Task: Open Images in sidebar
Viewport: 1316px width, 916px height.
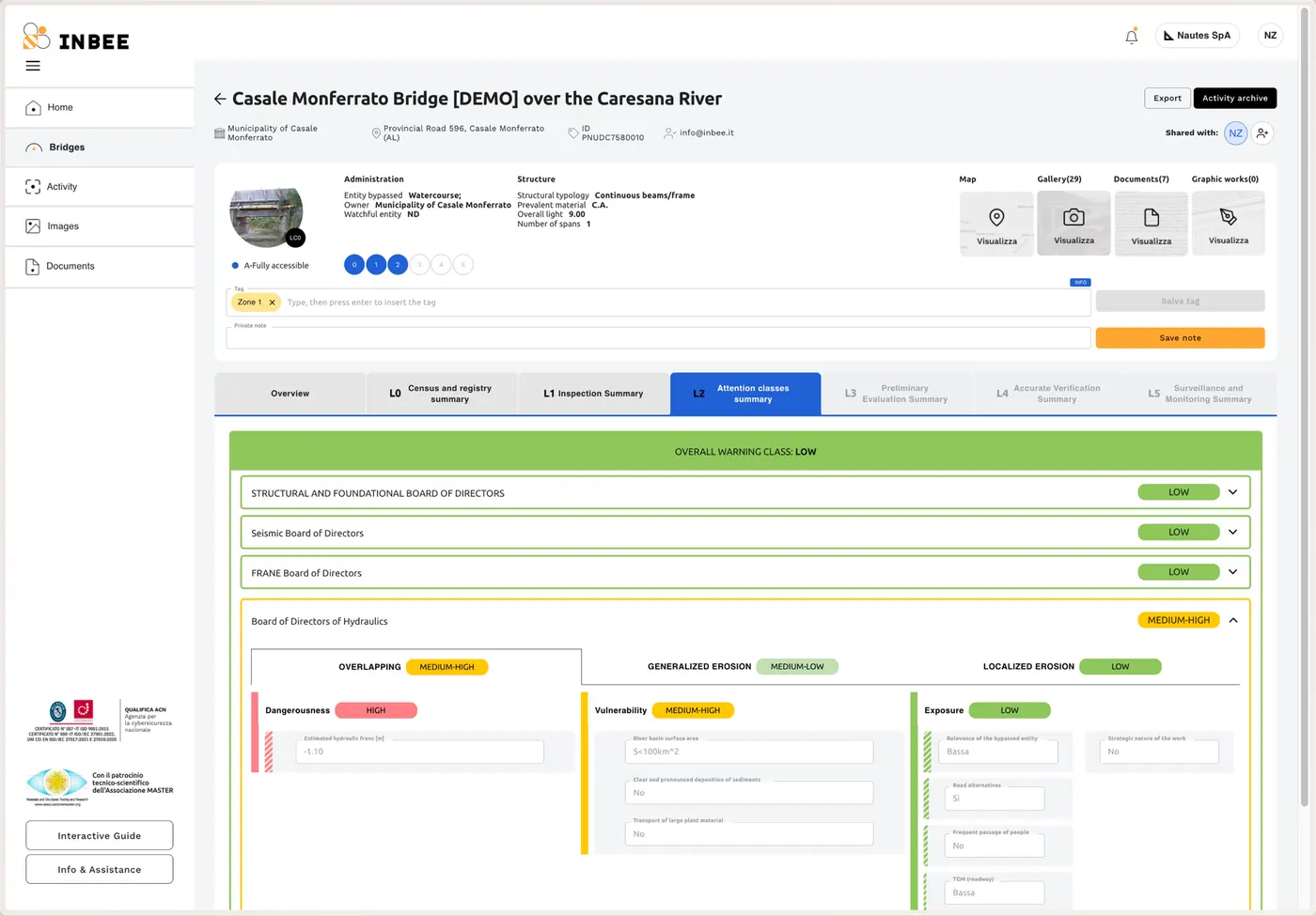Action: coord(99,226)
